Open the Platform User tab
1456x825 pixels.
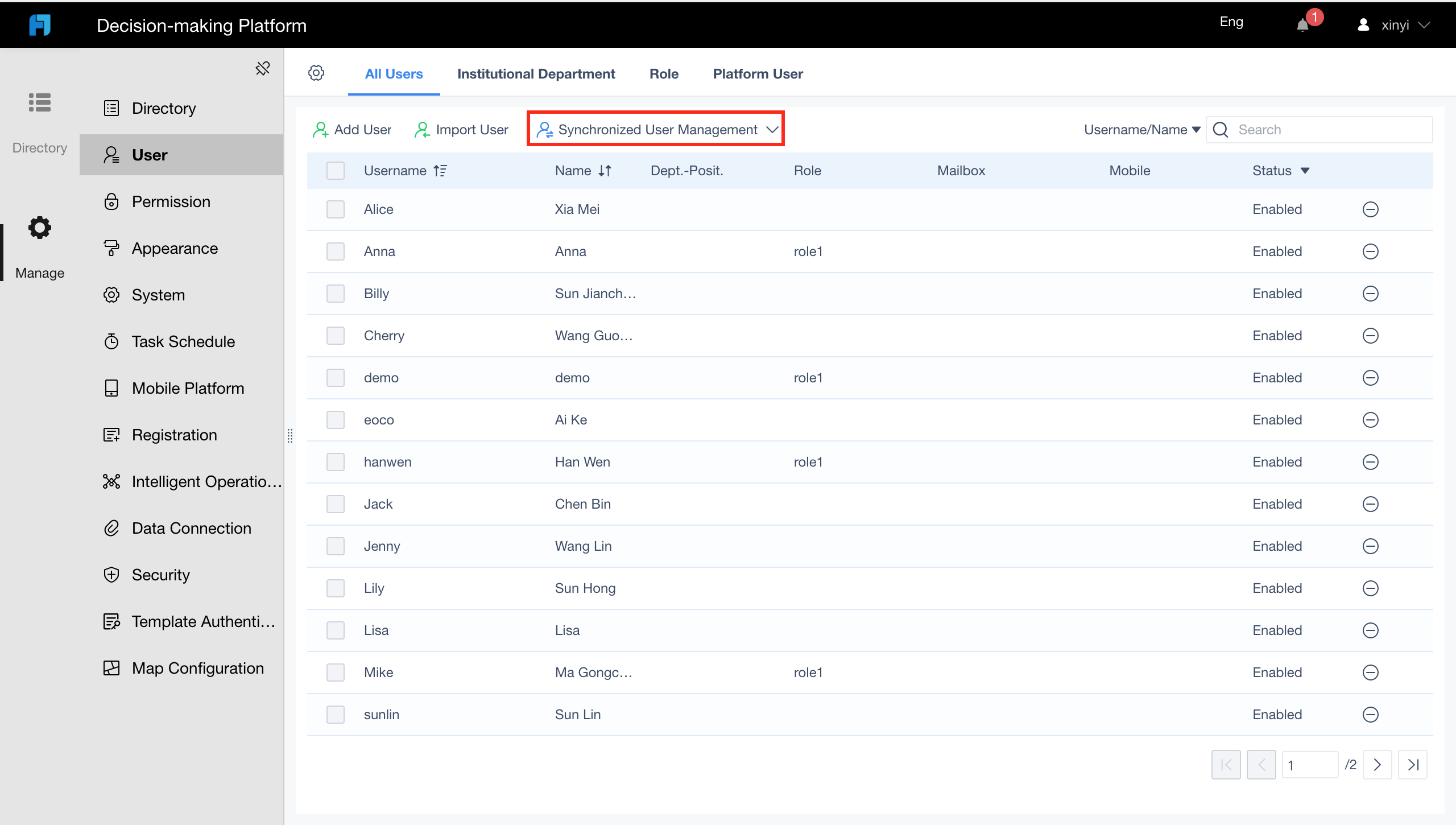click(757, 73)
